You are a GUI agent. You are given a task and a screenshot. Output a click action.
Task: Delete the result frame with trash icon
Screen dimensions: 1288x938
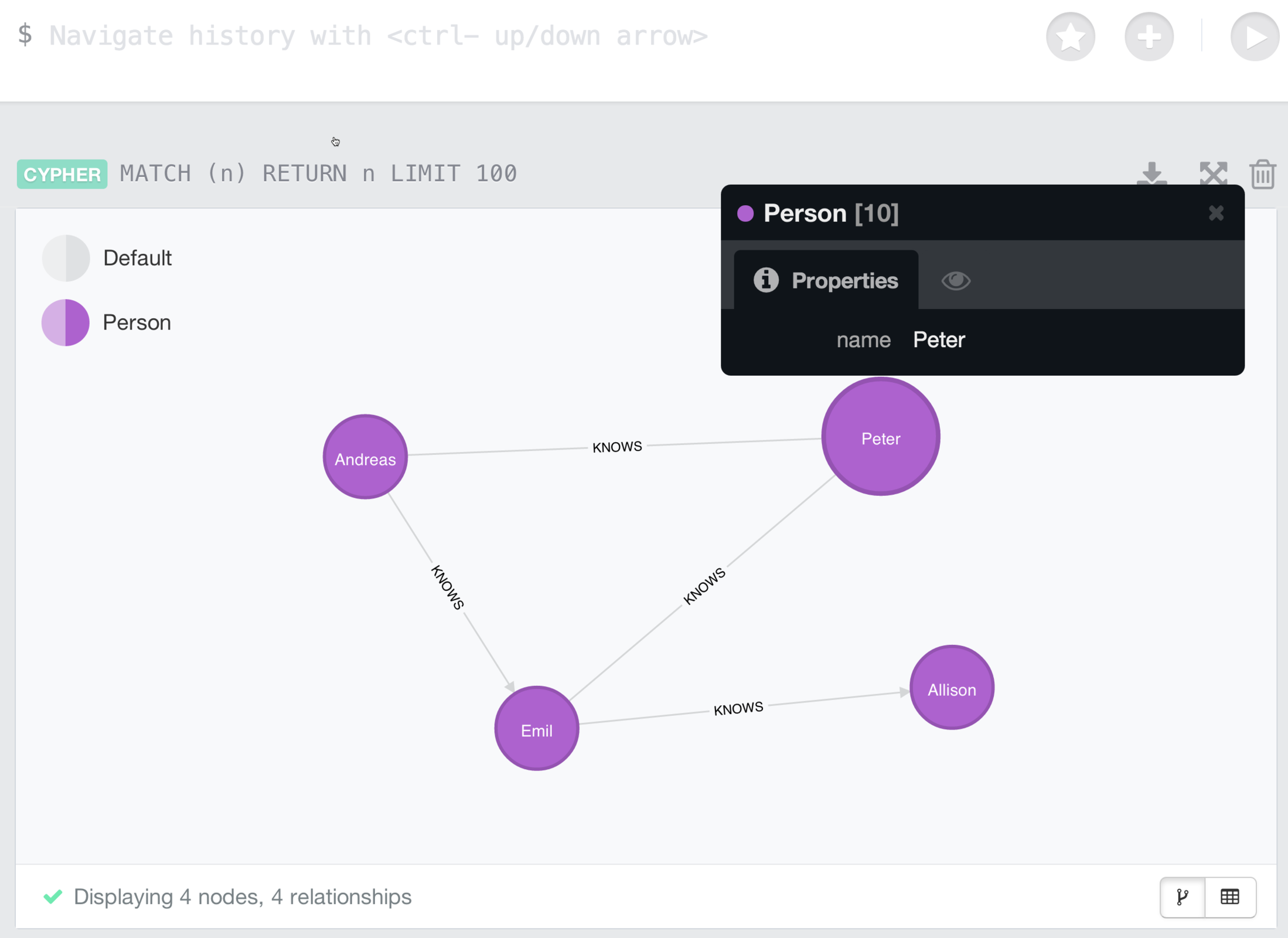coord(1263,174)
